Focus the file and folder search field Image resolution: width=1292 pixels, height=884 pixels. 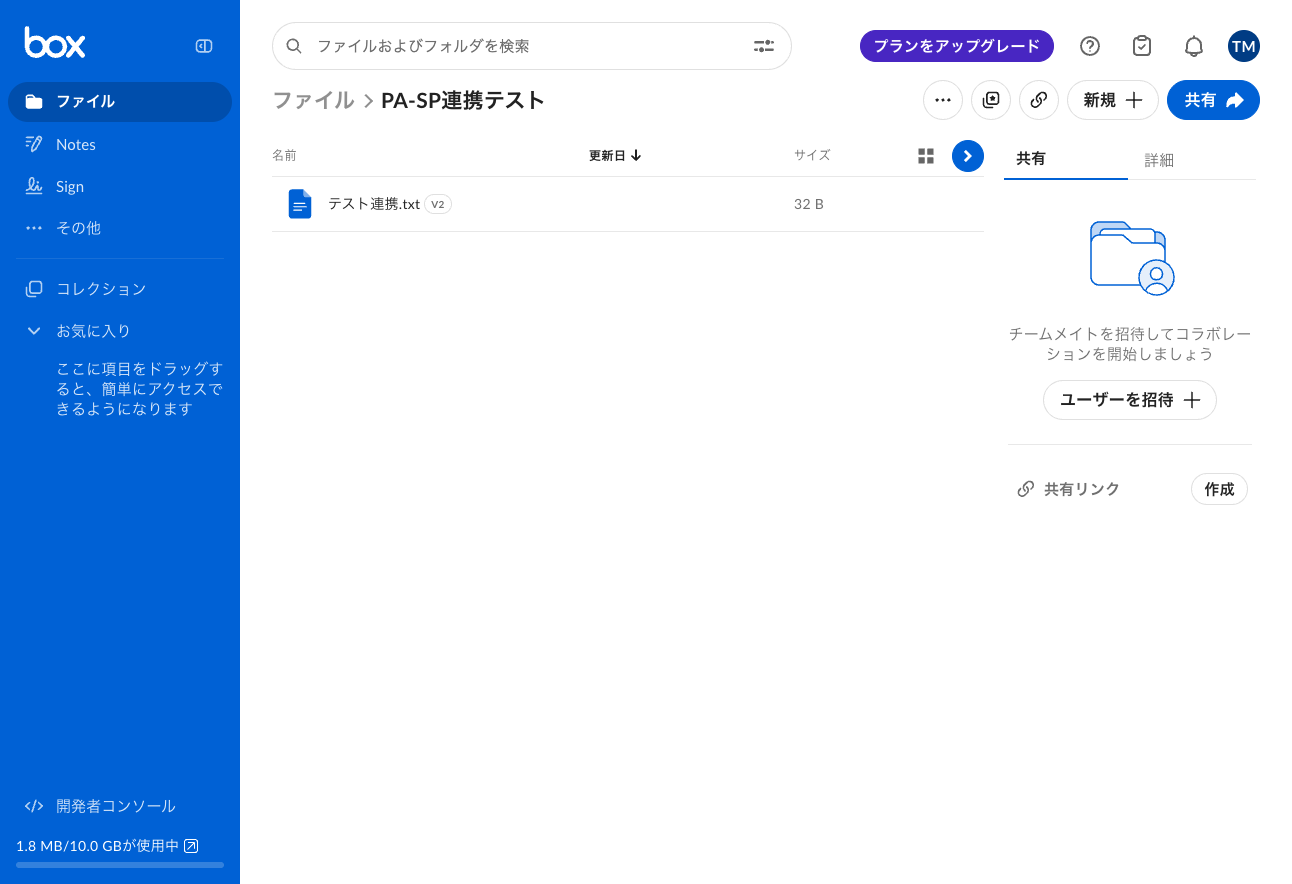tap(530, 46)
